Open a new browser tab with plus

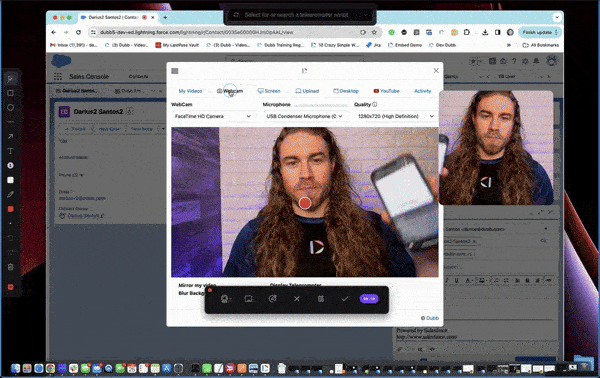pyautogui.click(x=165, y=17)
